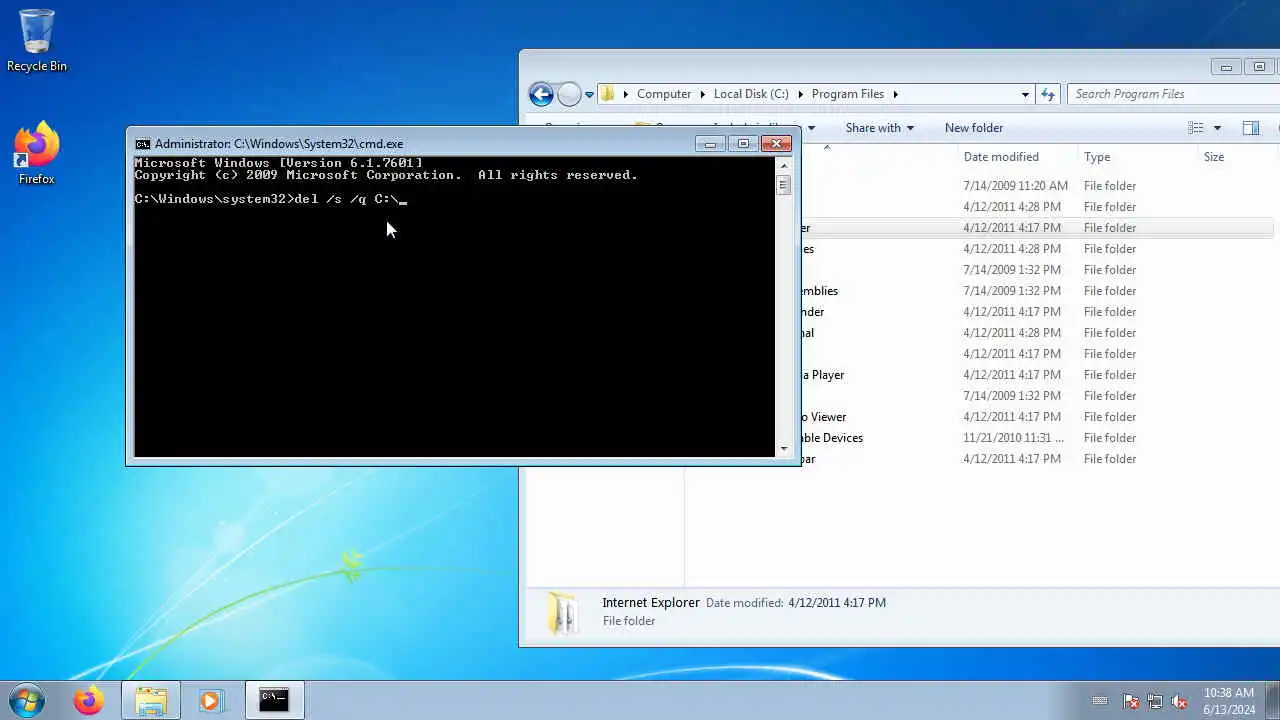Close the Administrator cmd.exe window
The image size is (1280, 720).
[x=776, y=144]
